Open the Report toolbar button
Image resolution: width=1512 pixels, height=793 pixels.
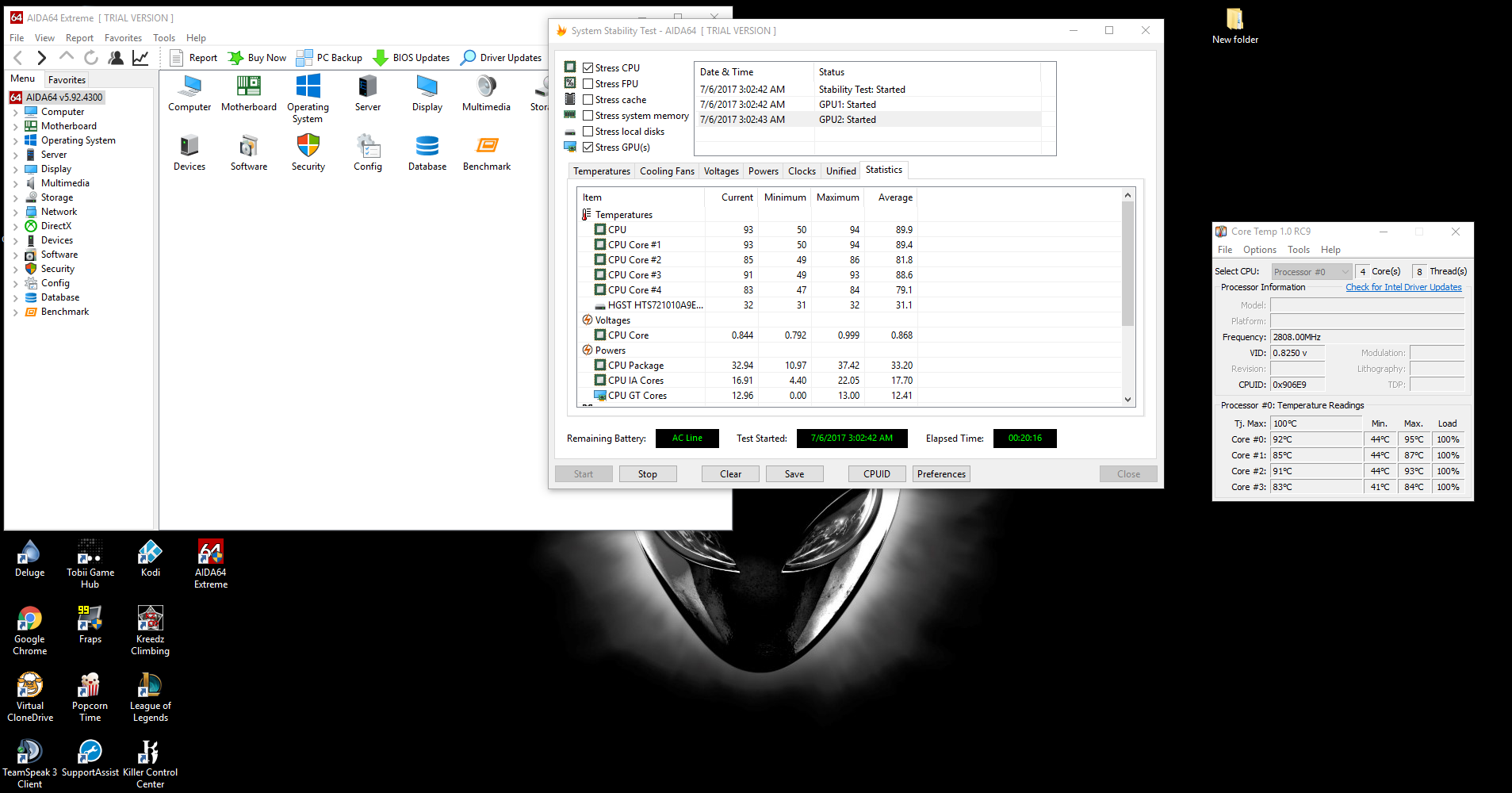tap(193, 57)
